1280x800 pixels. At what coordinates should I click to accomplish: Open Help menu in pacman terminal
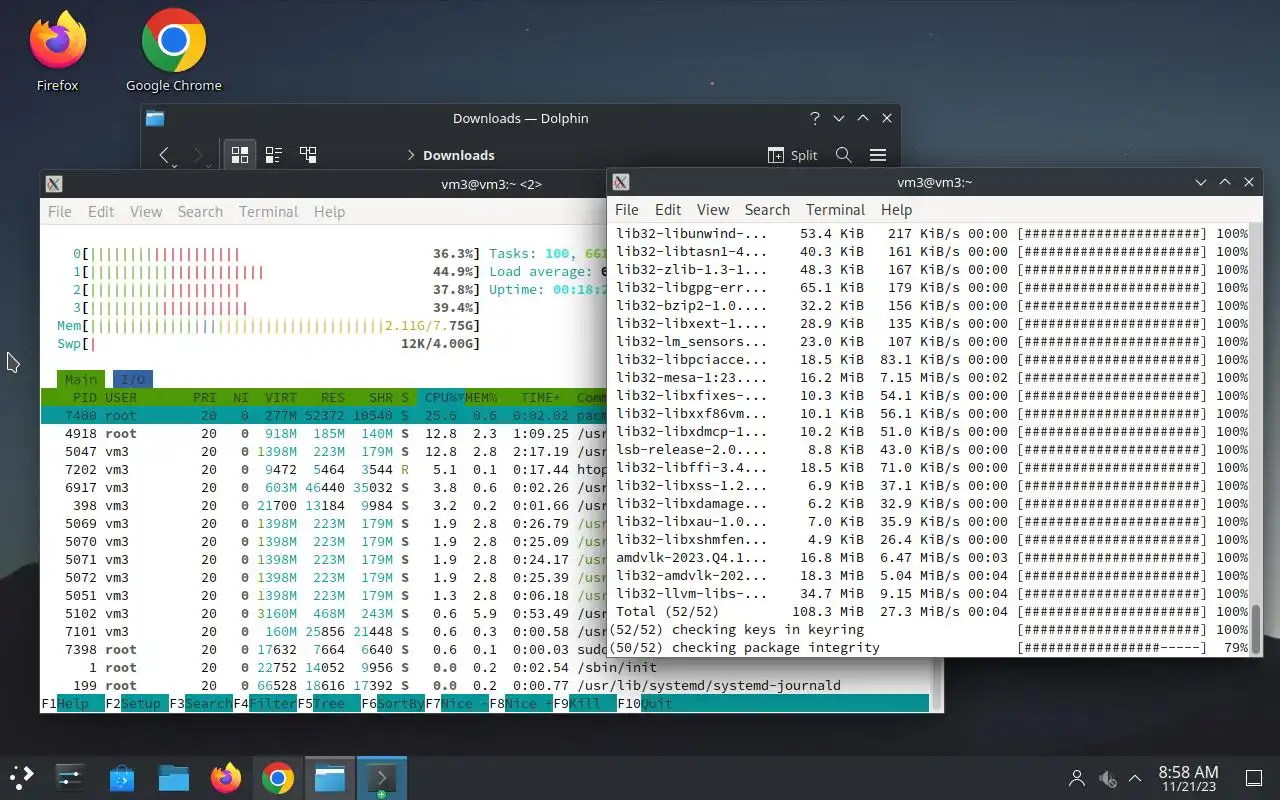(x=896, y=209)
